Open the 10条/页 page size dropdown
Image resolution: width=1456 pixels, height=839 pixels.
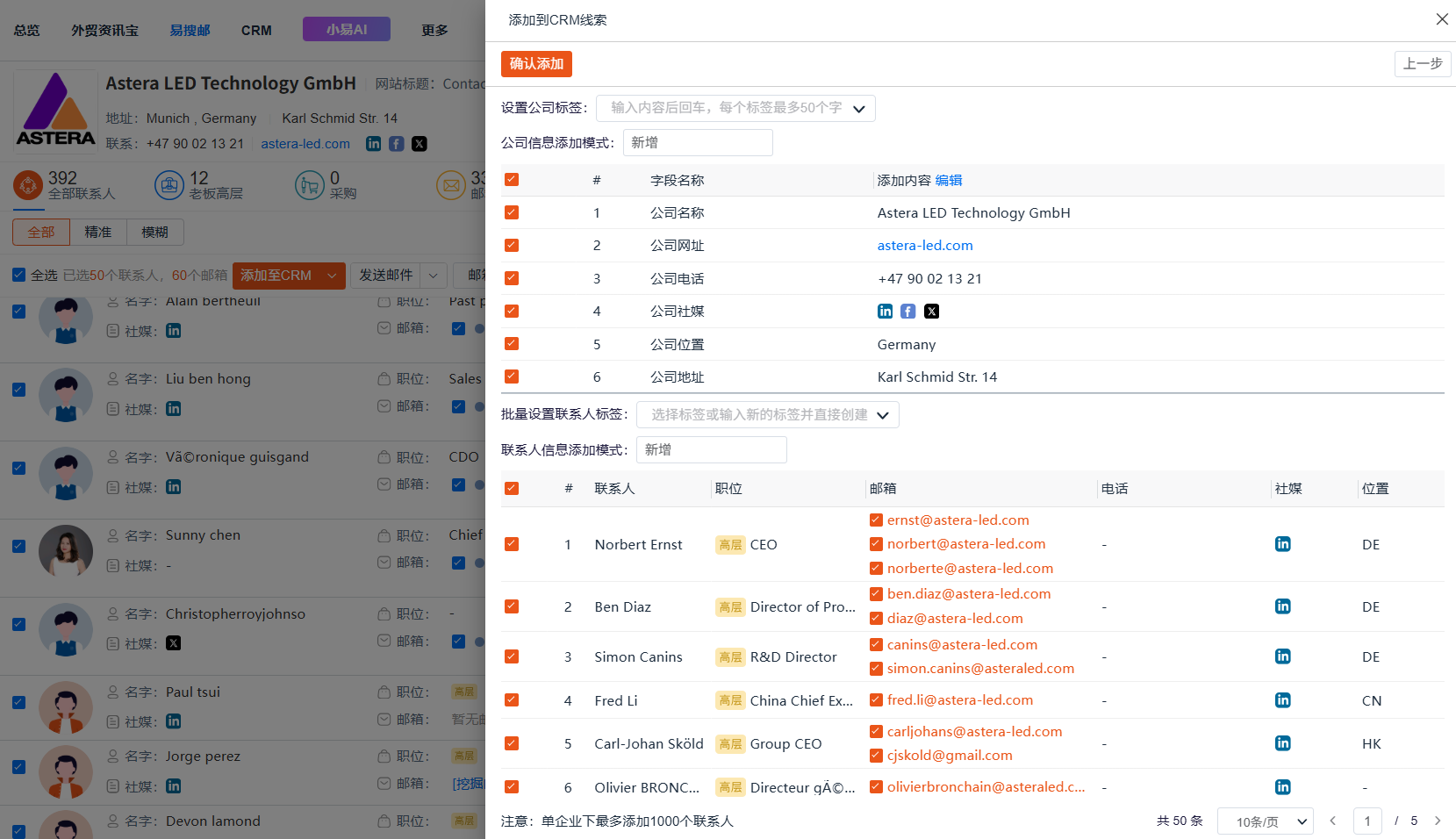[x=1265, y=821]
